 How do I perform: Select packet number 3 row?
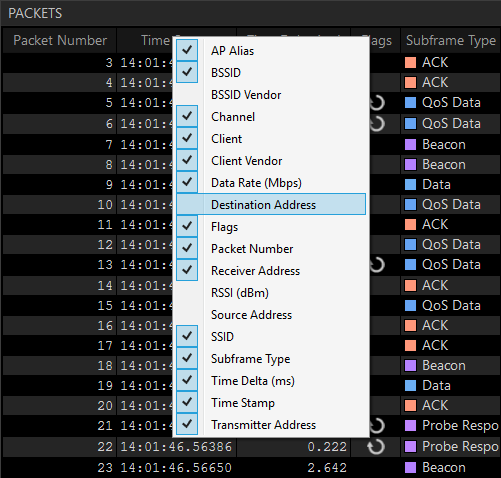click(109, 63)
